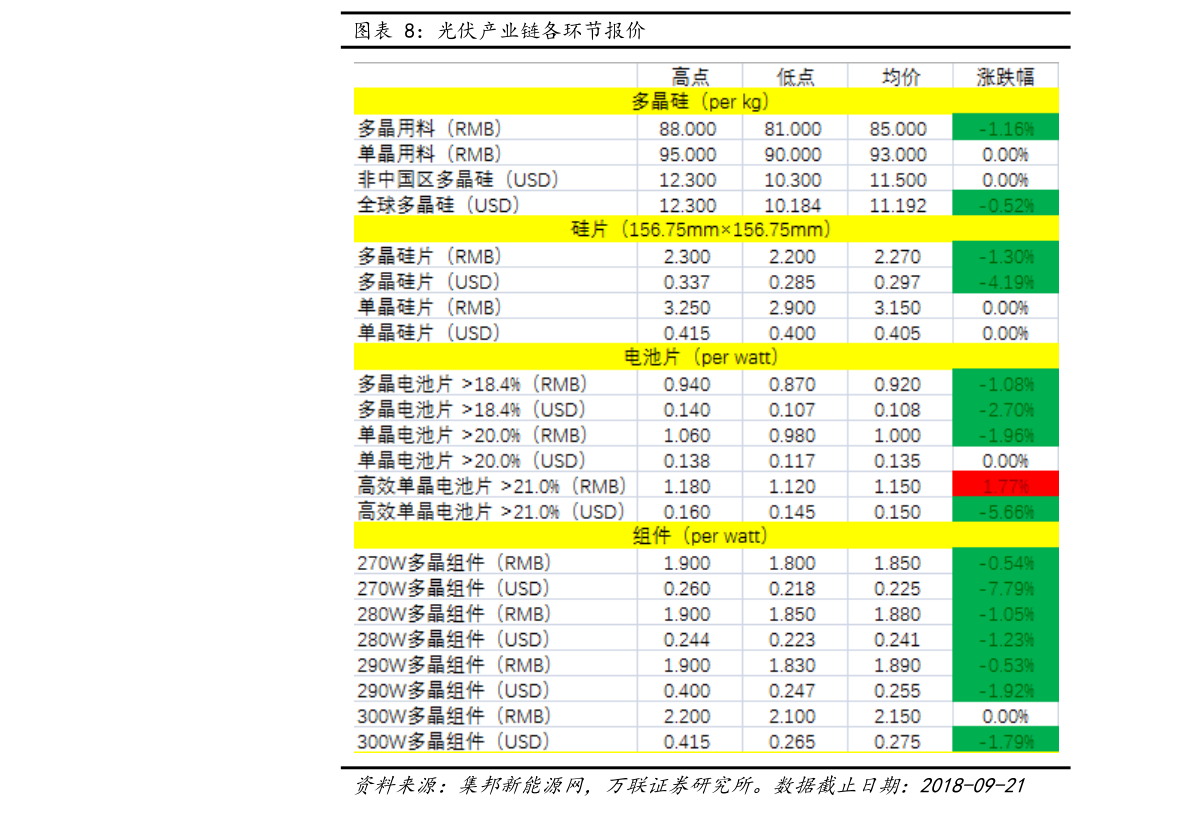This screenshot has width=1191, height=816.
Task: Click the high price value "88.000"
Action: pos(687,129)
